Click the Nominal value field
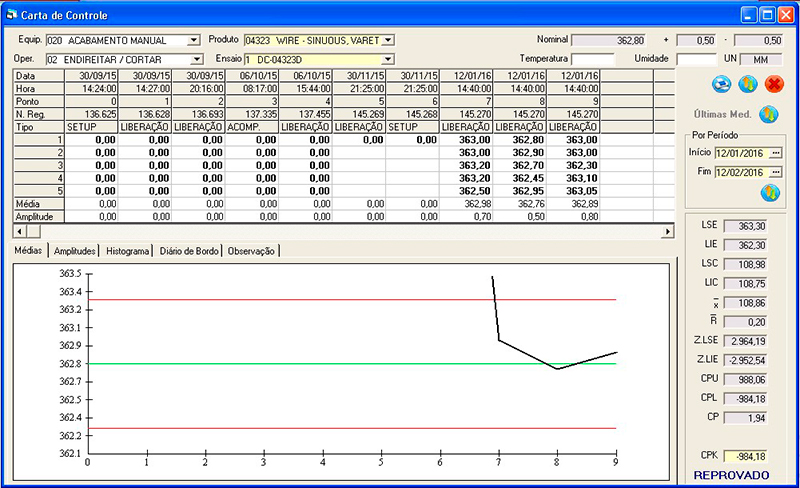Image resolution: width=800 pixels, height=488 pixels. click(x=609, y=40)
